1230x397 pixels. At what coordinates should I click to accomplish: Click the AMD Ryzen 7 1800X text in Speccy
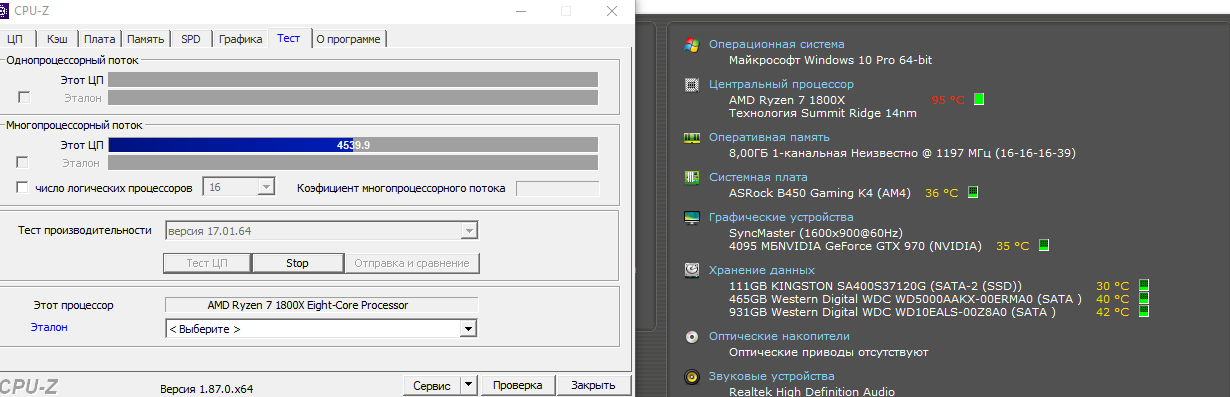[x=787, y=100]
